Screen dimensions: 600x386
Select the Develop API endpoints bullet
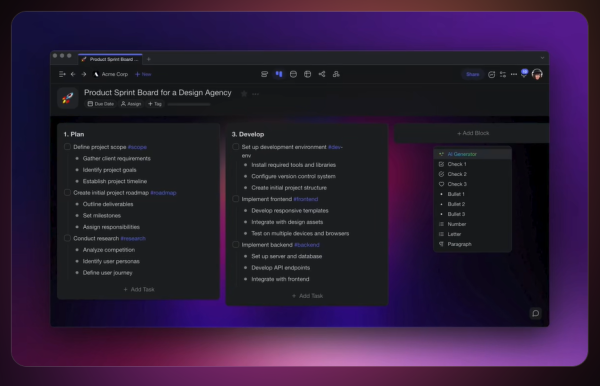tap(280, 268)
